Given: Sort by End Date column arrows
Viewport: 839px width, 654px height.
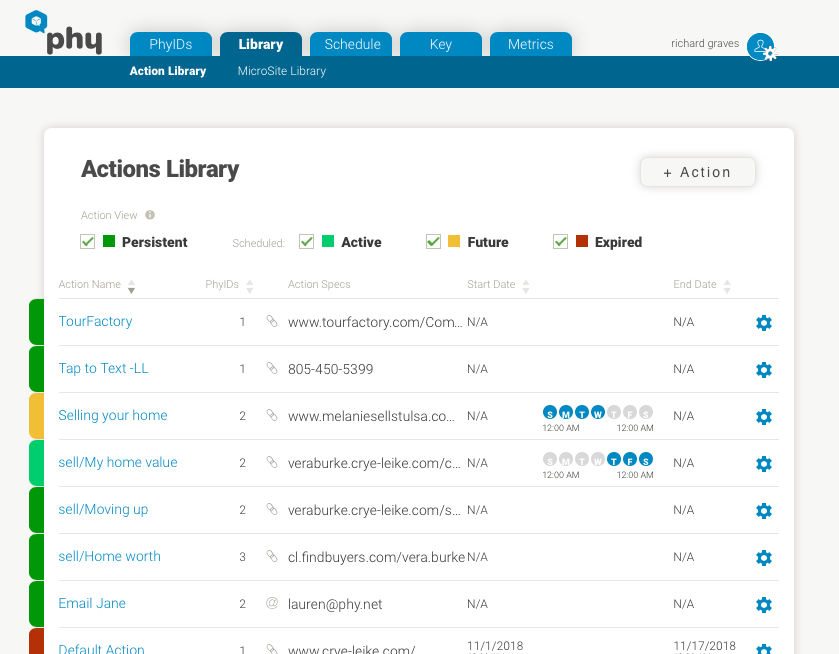Looking at the screenshot, I should click(x=727, y=286).
